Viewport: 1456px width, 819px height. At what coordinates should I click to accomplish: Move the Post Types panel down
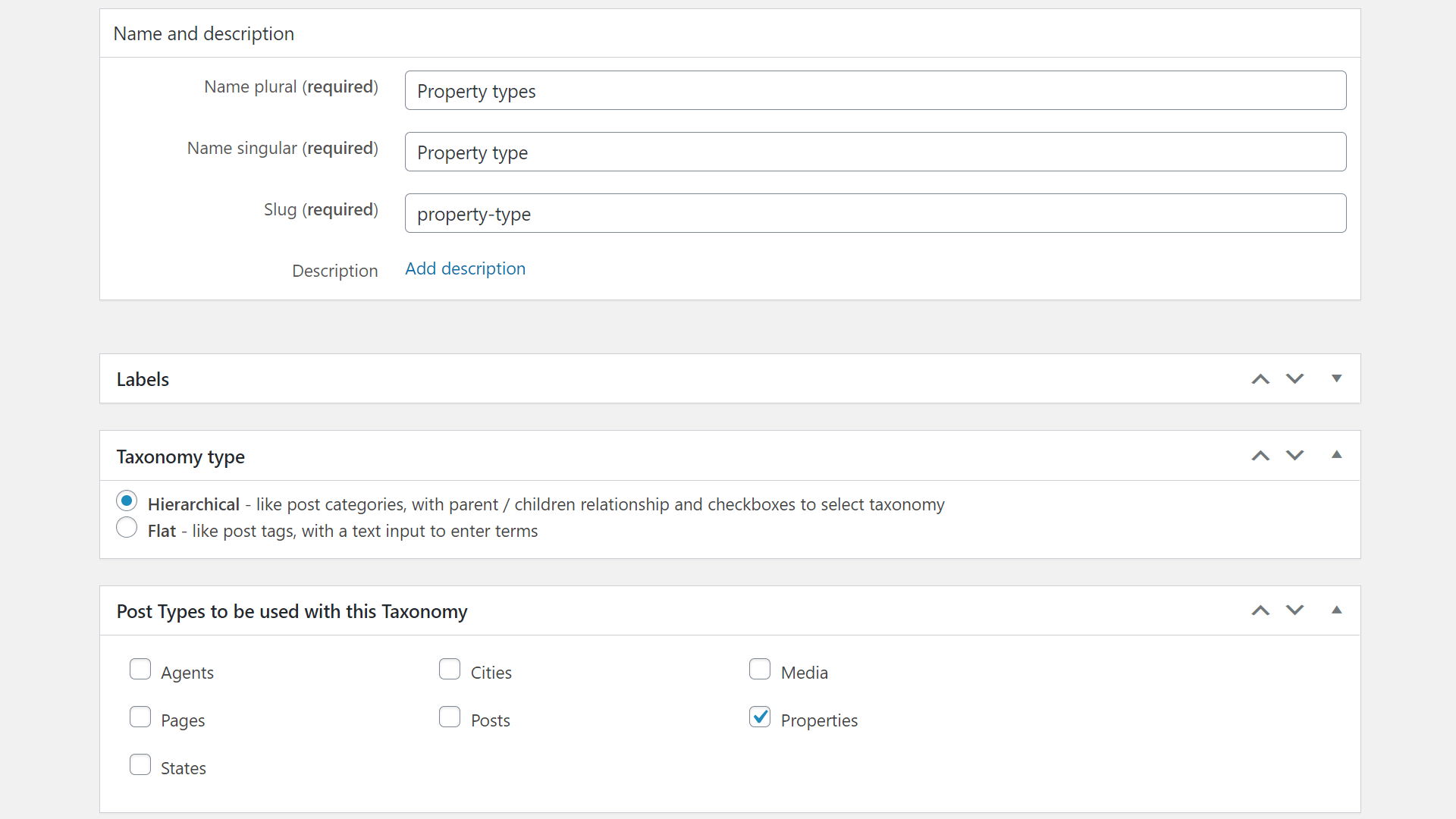1295,610
